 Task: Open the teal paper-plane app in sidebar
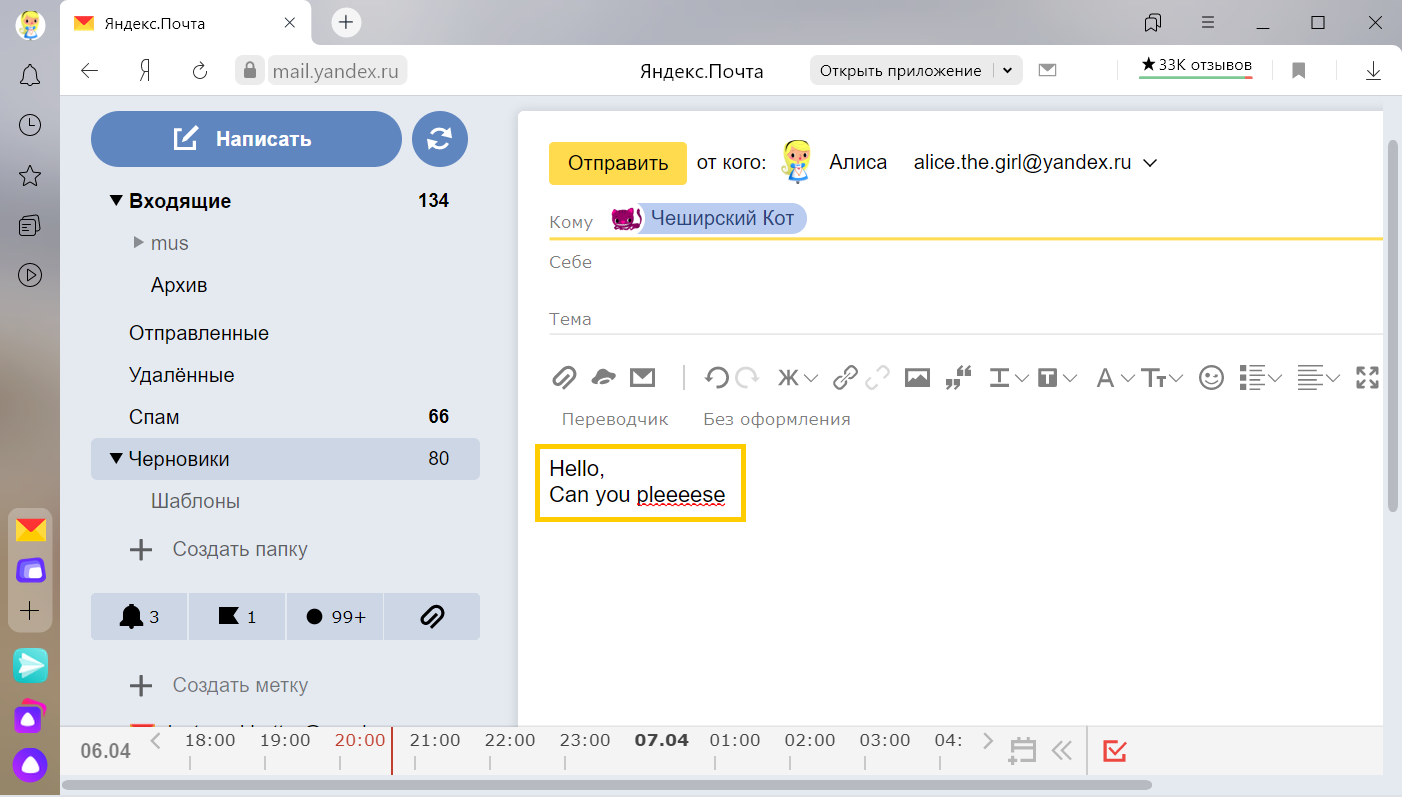coord(30,665)
